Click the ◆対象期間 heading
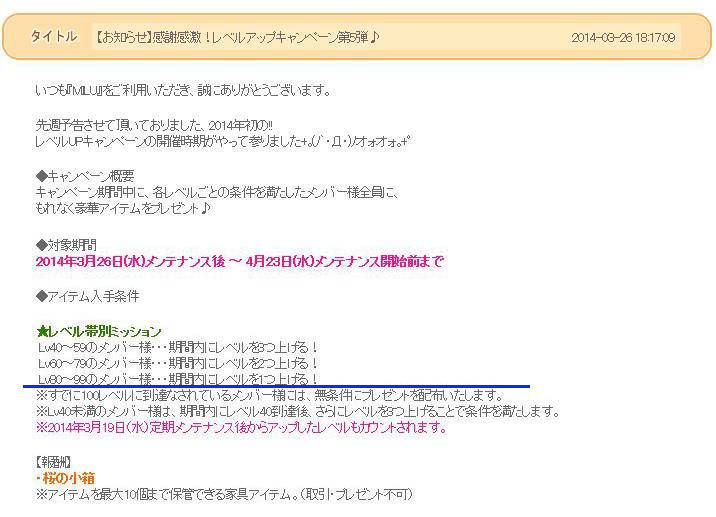The width and height of the screenshot is (716, 517). click(68, 244)
